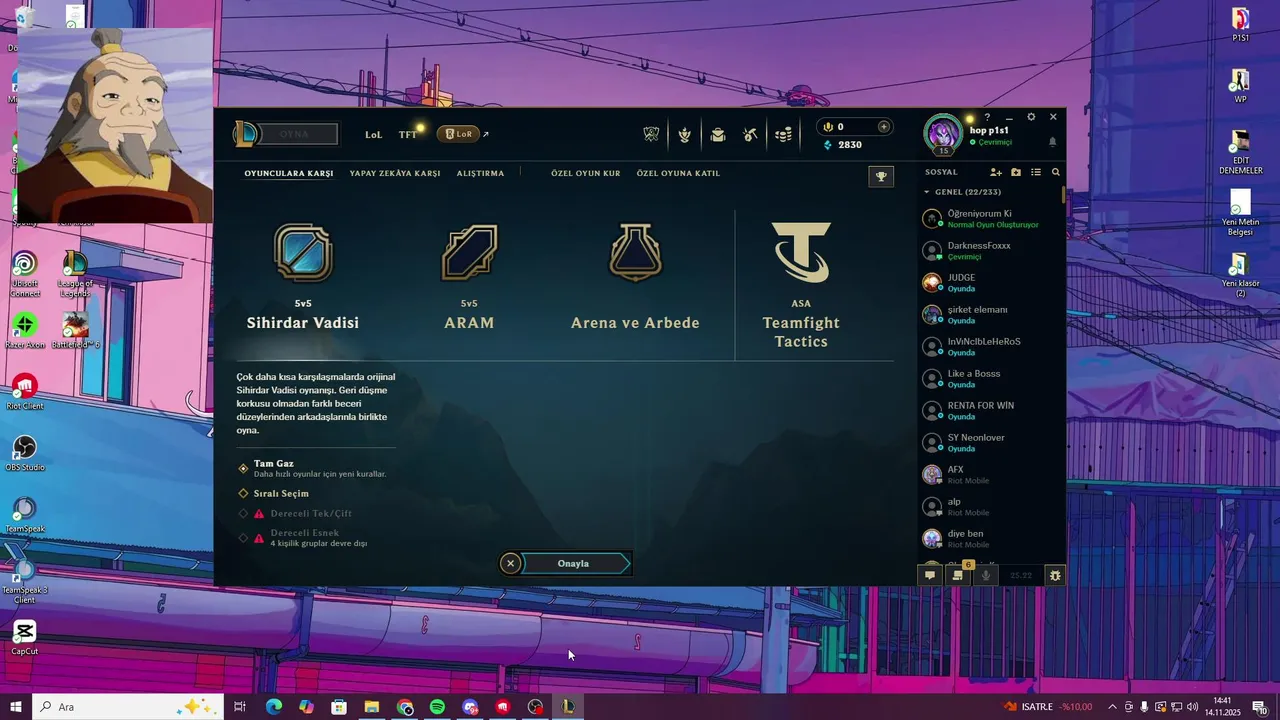This screenshot has height=720, width=1280.
Task: Open the Clash tournament icon in top bar
Action: tap(651, 135)
